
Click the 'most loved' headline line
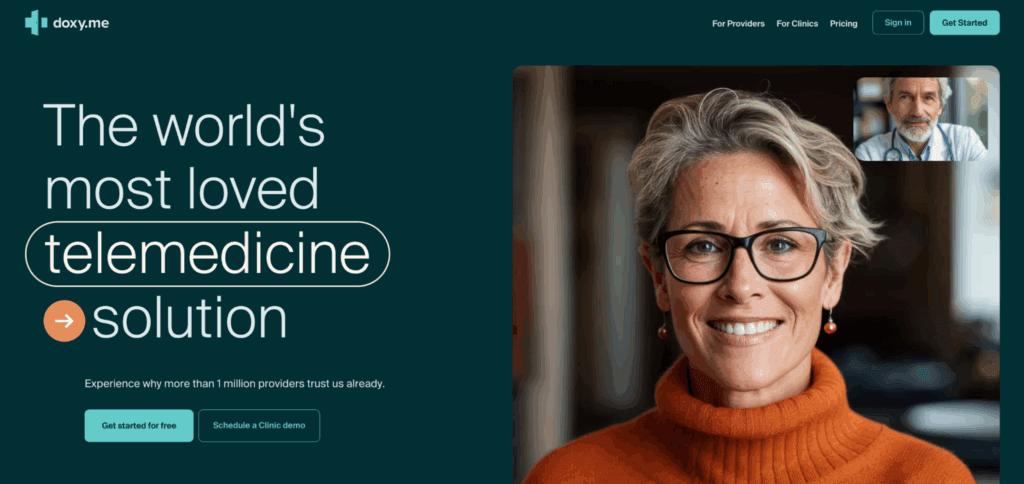pyautogui.click(x=182, y=189)
